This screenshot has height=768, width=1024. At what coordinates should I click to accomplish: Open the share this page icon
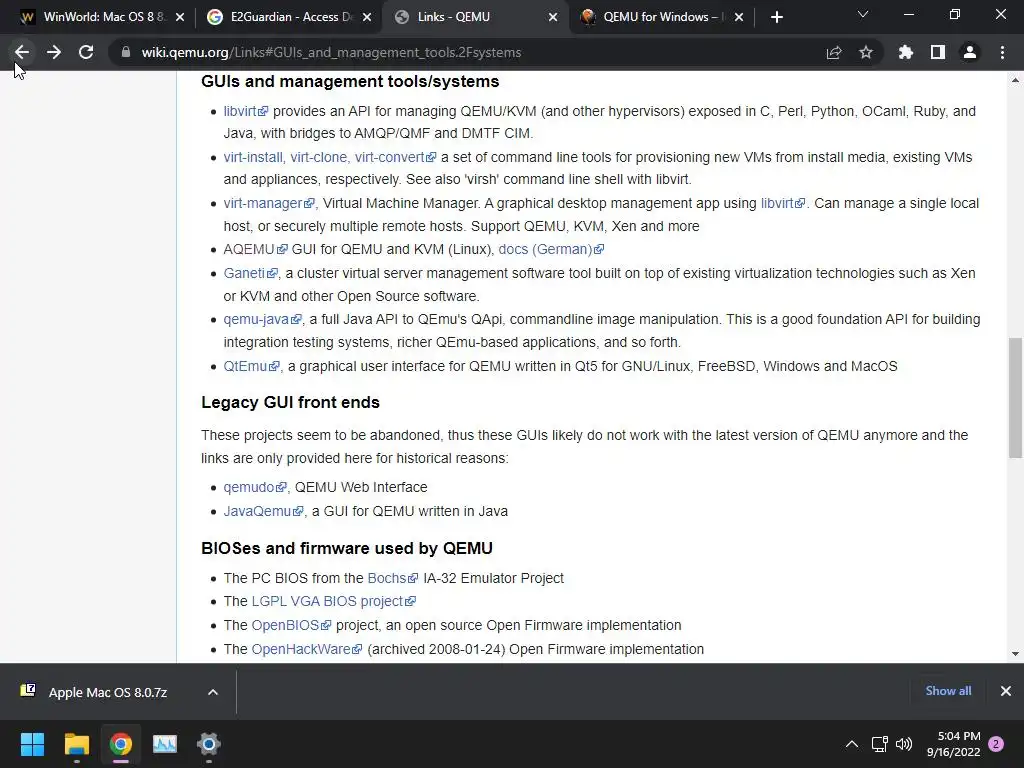834,52
